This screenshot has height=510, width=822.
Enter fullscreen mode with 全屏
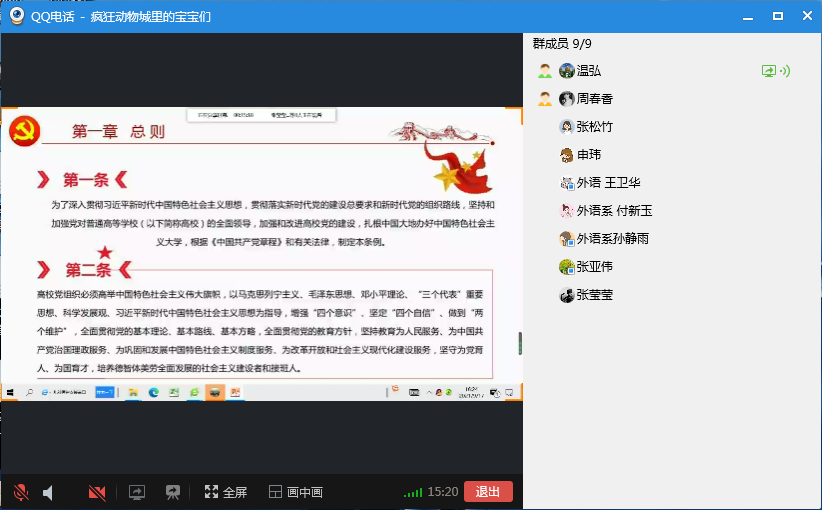click(225, 492)
